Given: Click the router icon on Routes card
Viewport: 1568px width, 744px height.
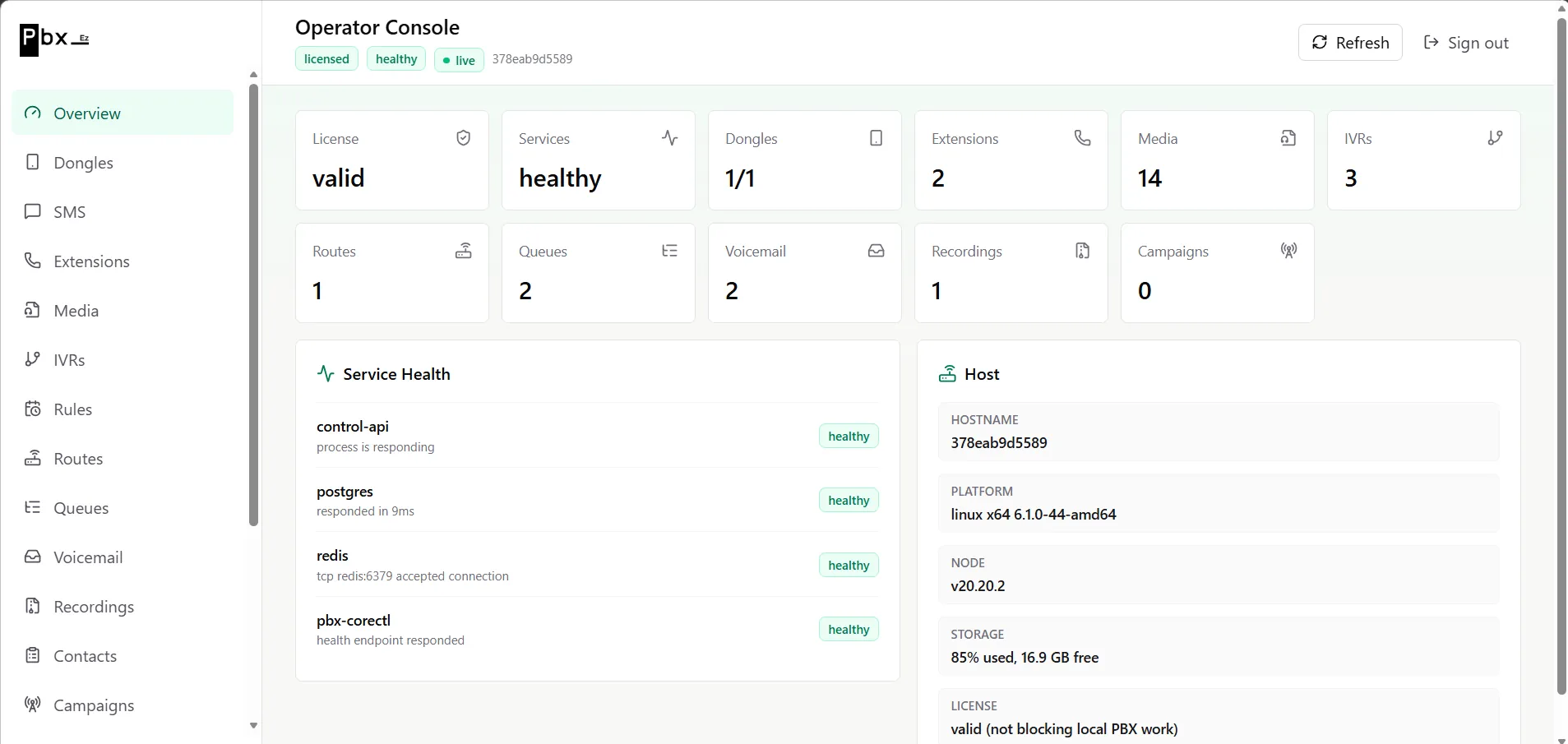Looking at the screenshot, I should pos(464,251).
